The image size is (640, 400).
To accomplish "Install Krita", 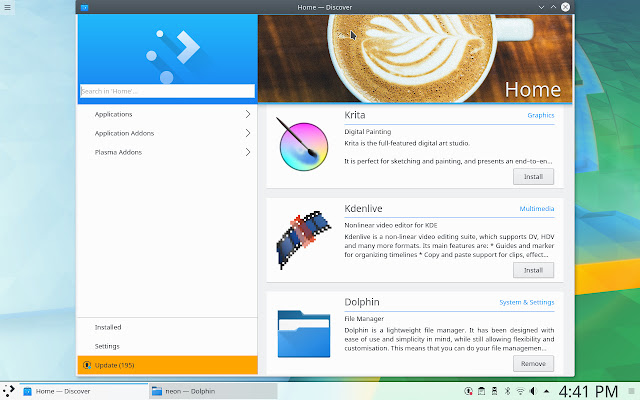I will pyautogui.click(x=533, y=177).
